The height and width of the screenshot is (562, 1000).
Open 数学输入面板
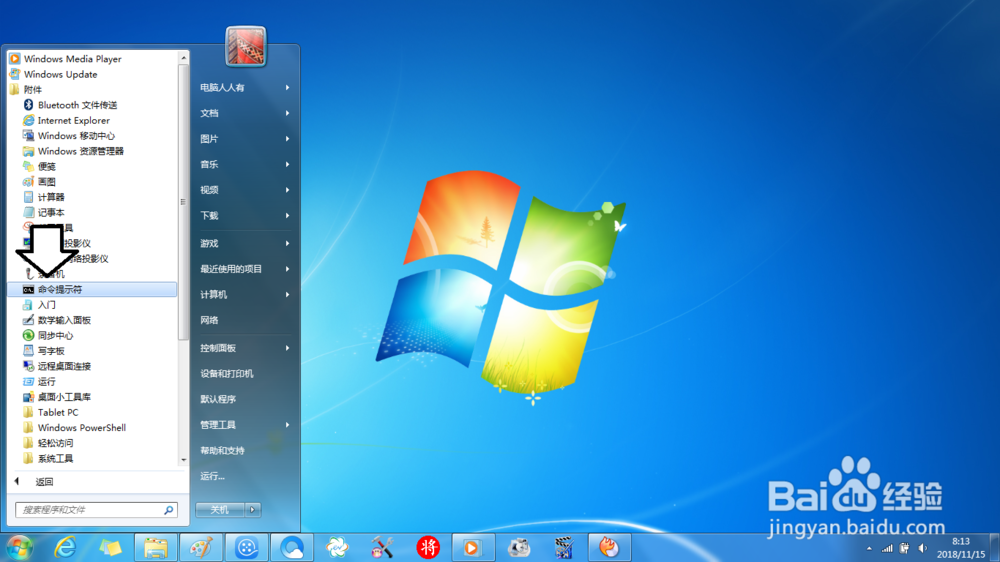(x=64, y=320)
